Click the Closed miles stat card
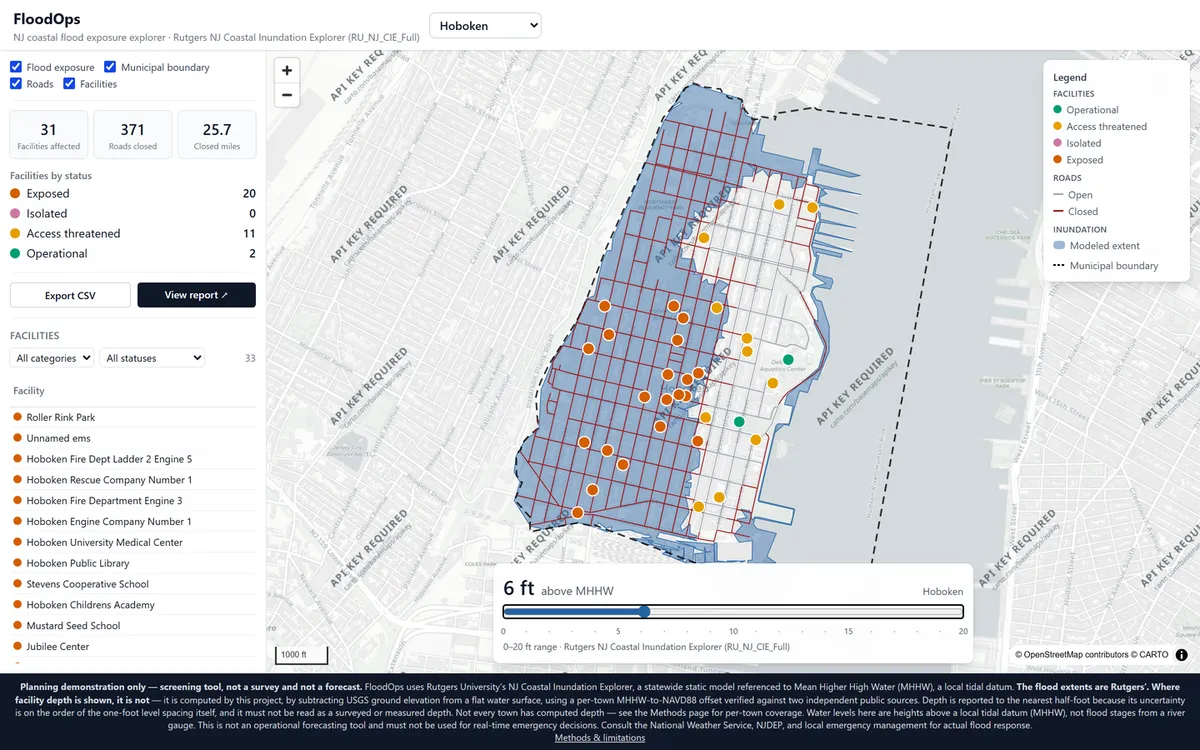1200x750 pixels. point(217,135)
